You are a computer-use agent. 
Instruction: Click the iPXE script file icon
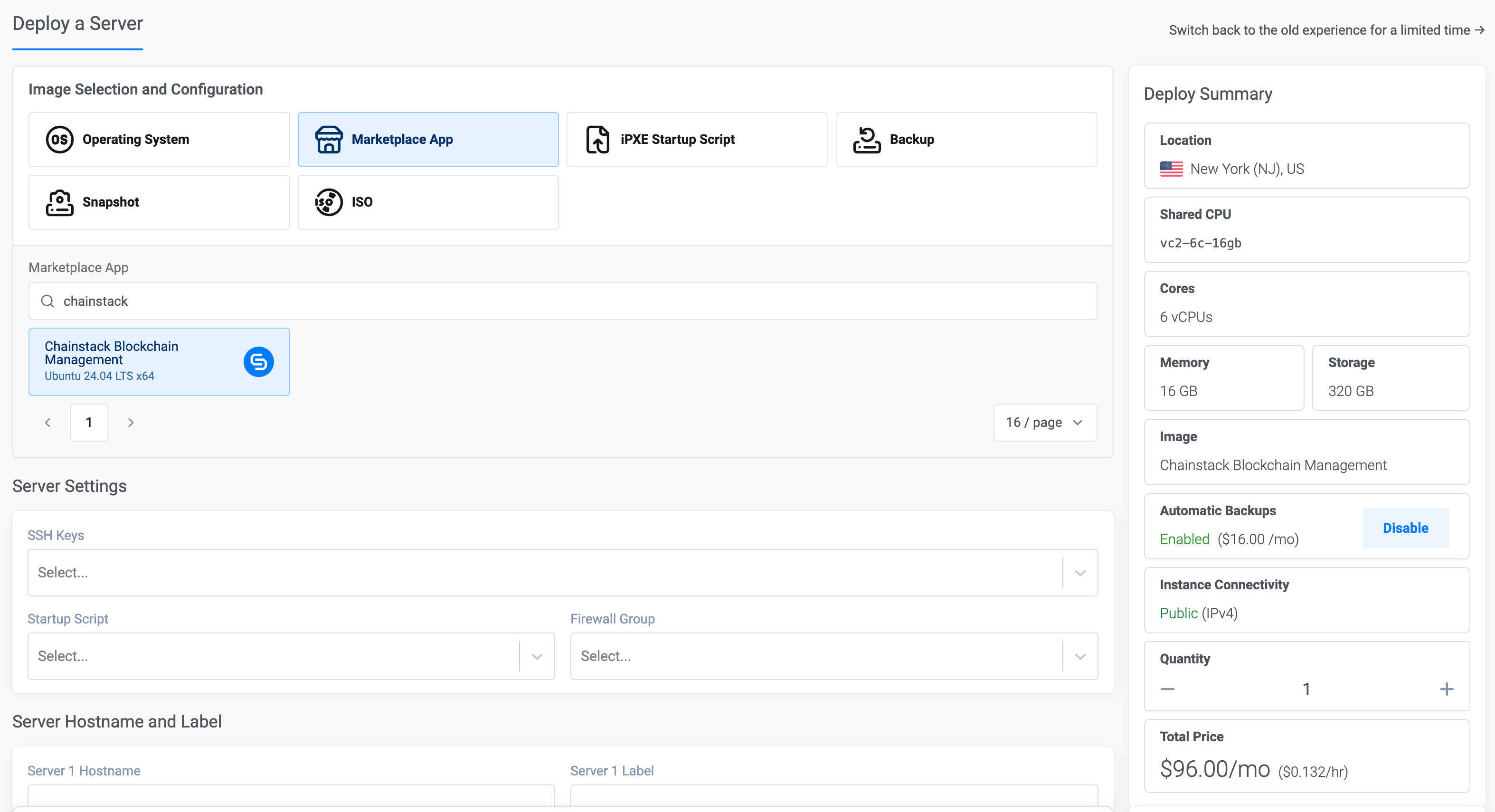point(597,139)
